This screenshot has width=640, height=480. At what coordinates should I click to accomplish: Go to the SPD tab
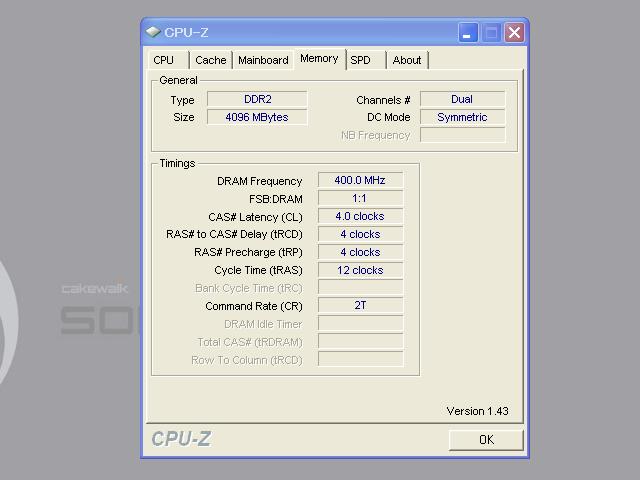pos(366,60)
